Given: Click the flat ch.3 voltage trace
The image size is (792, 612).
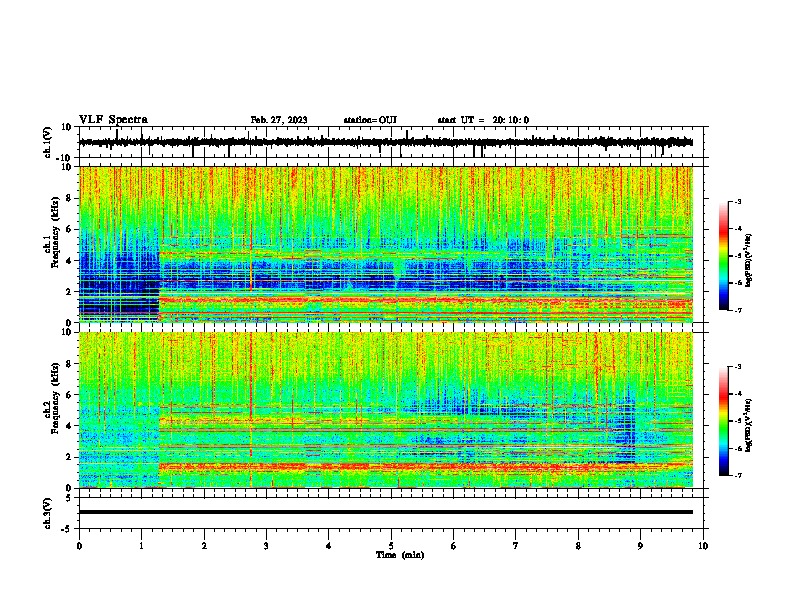Looking at the screenshot, I should tap(386, 512).
